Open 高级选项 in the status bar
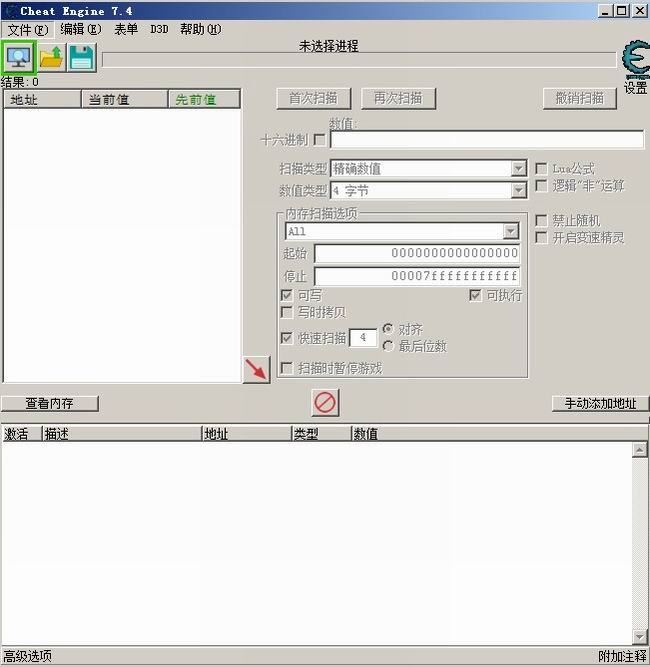 coord(27,656)
